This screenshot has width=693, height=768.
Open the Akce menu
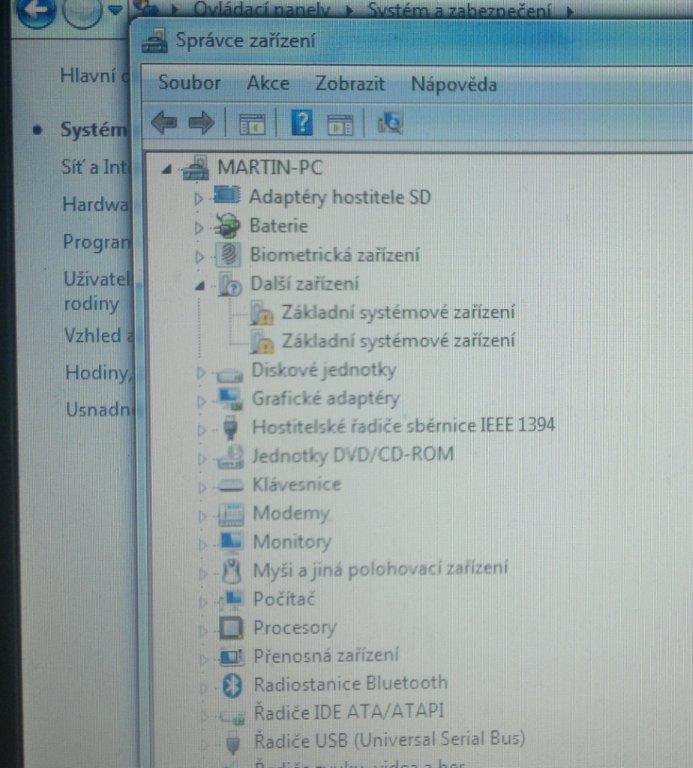(268, 83)
